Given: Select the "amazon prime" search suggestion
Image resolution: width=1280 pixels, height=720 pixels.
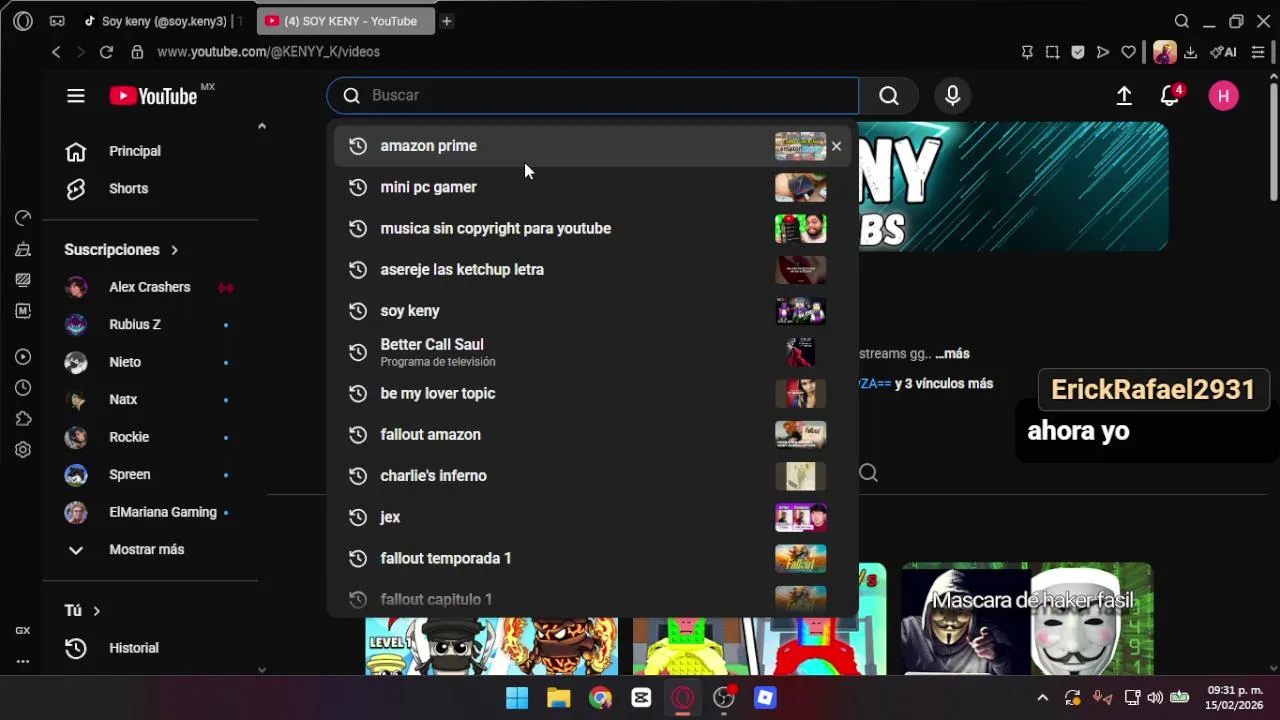Looking at the screenshot, I should click(592, 146).
